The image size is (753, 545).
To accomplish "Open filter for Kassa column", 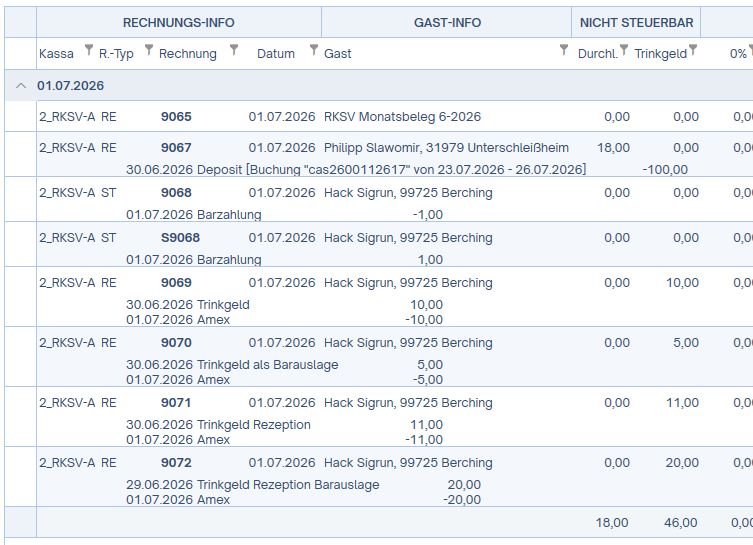I will 88,50.
